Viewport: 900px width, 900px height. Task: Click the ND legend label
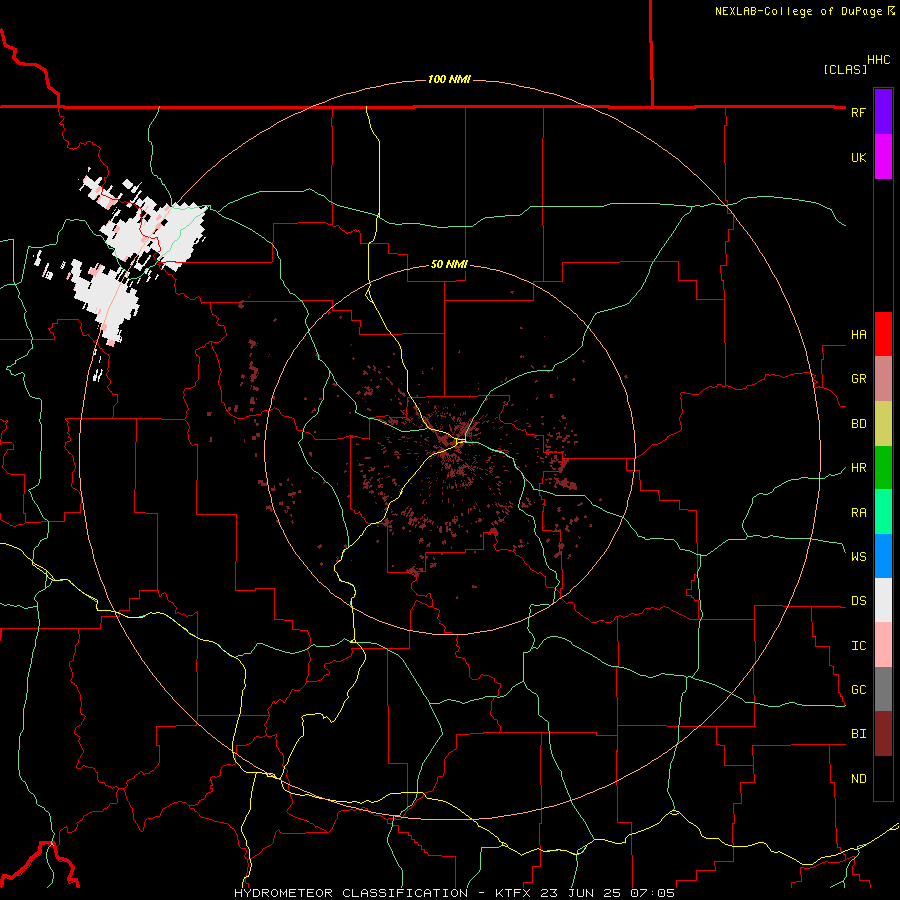pyautogui.click(x=858, y=779)
